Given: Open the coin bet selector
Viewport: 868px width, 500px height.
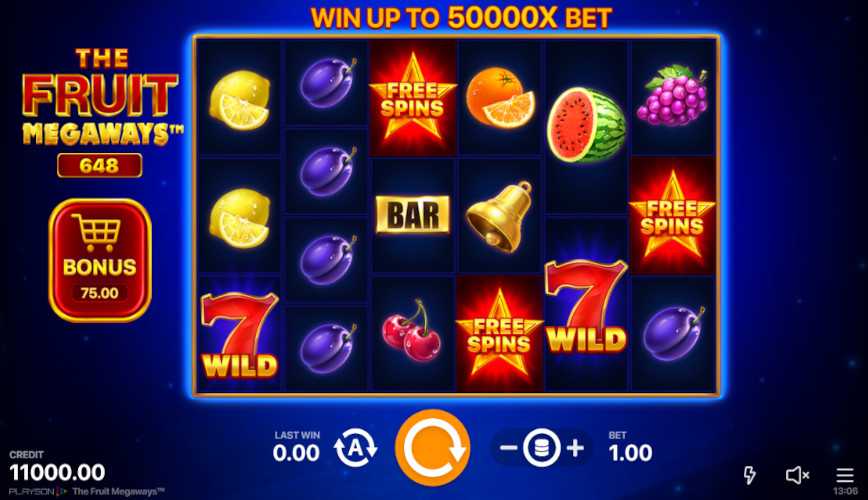Looking at the screenshot, I should coord(541,447).
